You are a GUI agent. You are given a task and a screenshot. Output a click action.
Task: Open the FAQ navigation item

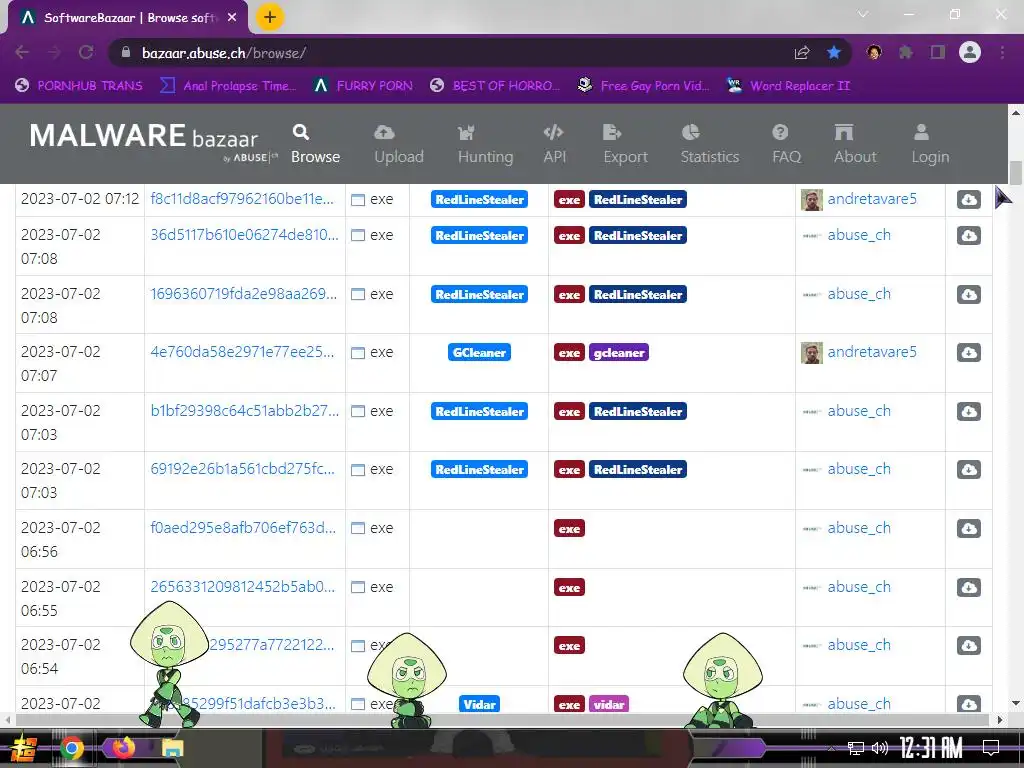click(x=786, y=144)
